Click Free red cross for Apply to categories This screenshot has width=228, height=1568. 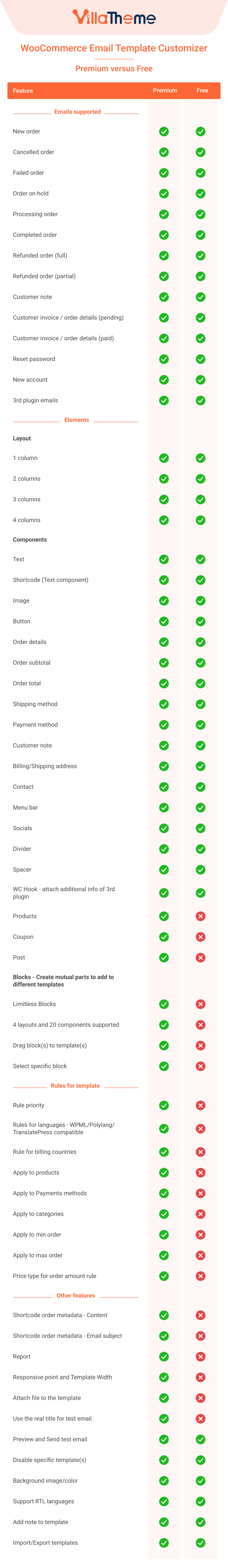coord(201,1214)
